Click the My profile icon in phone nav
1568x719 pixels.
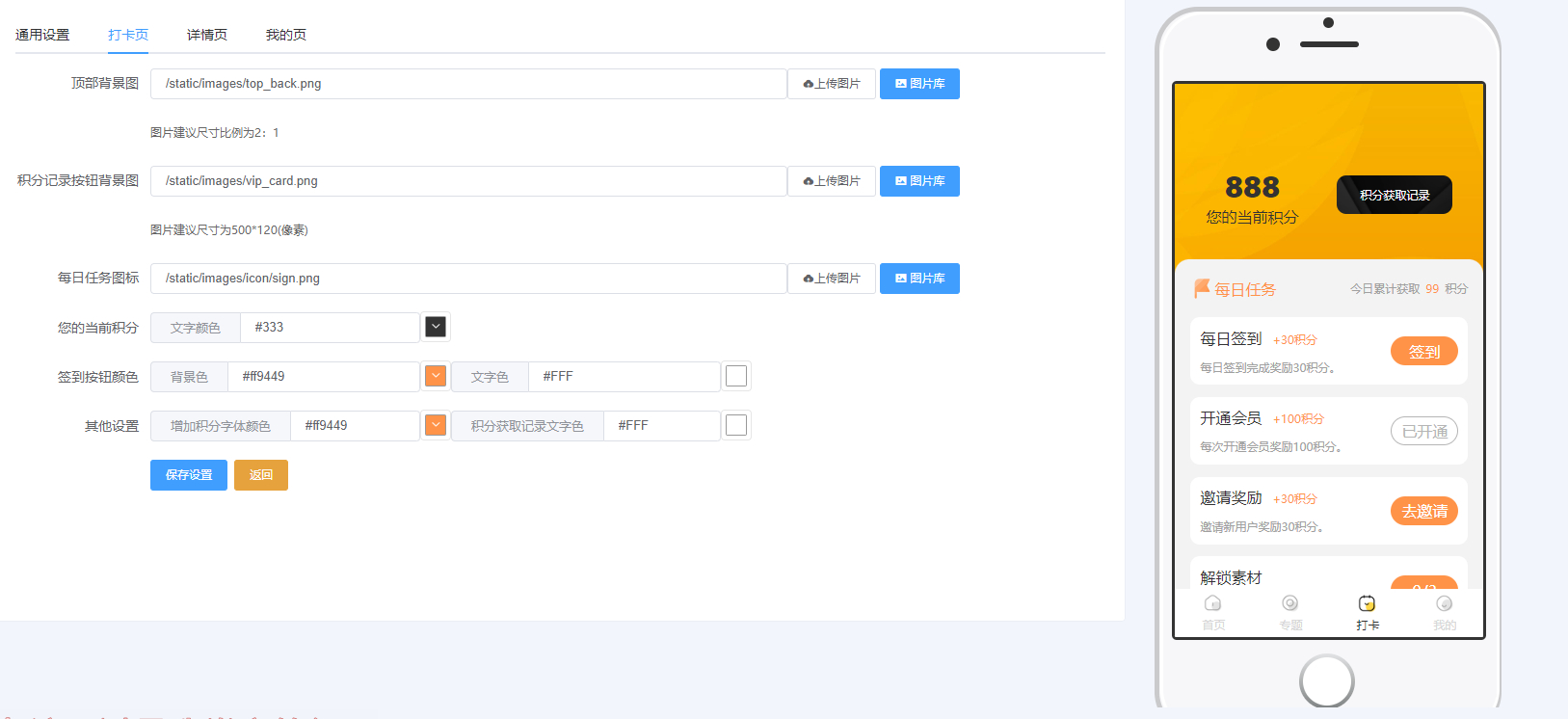pyautogui.click(x=1444, y=604)
